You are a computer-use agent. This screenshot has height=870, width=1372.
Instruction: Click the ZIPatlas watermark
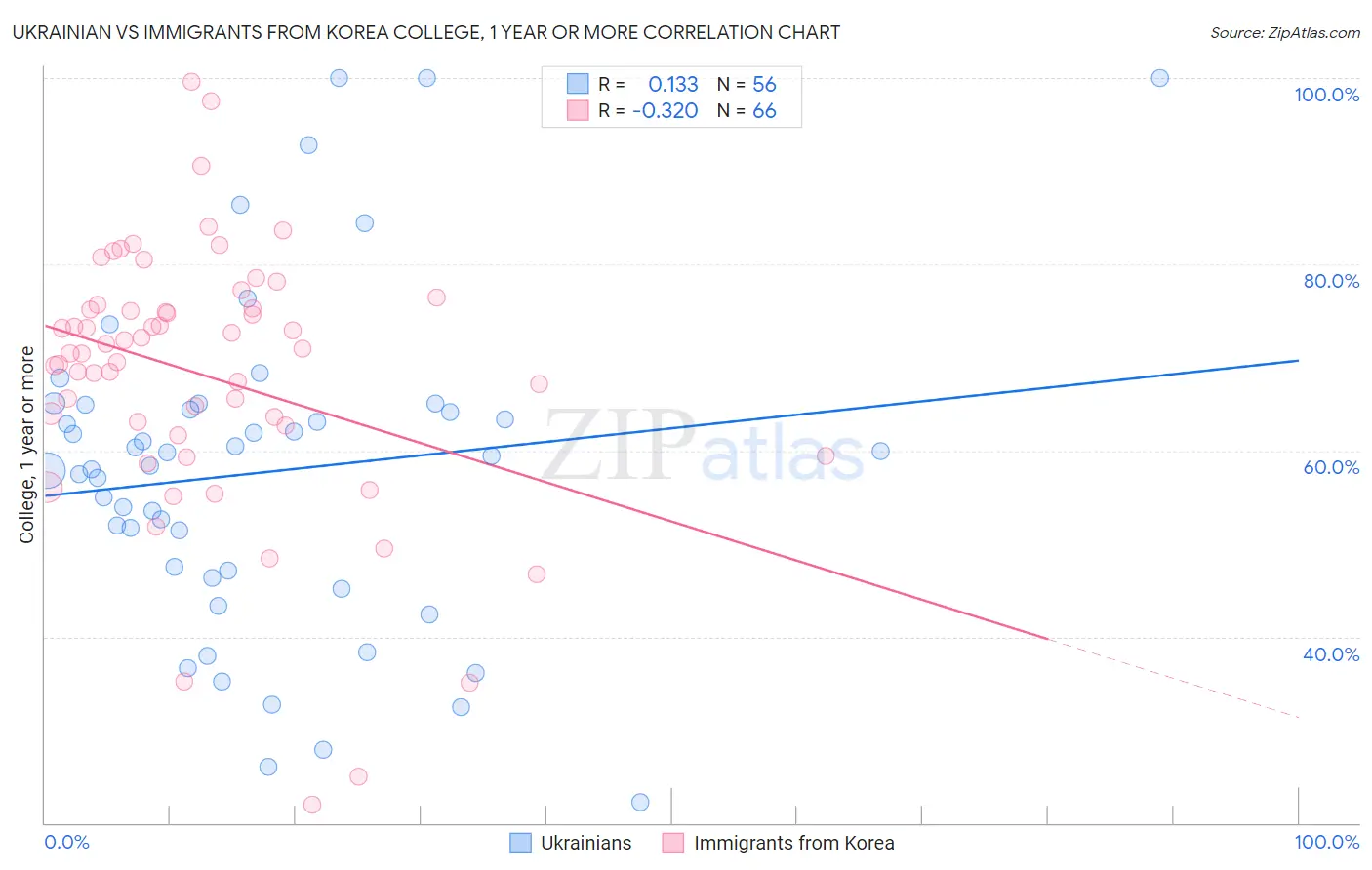point(704,446)
